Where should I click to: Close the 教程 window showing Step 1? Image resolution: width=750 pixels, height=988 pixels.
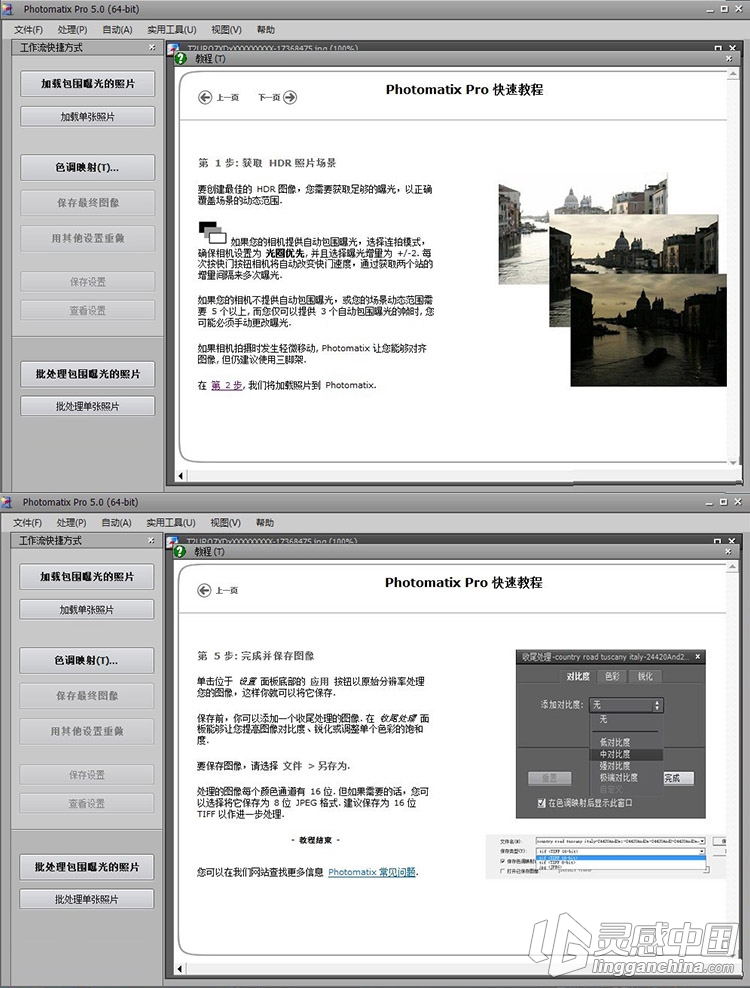point(729,59)
